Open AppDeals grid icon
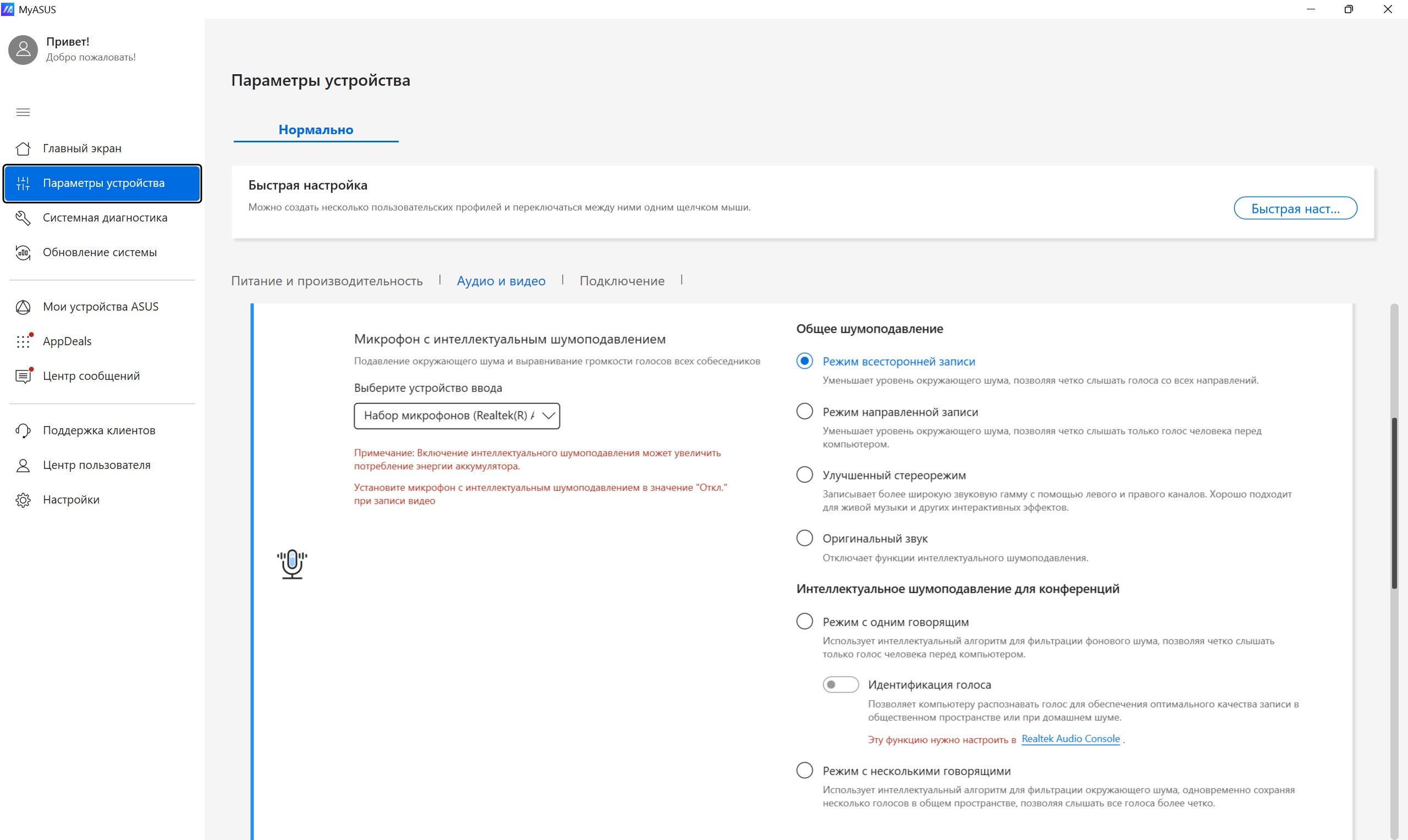1408x840 pixels. click(23, 341)
